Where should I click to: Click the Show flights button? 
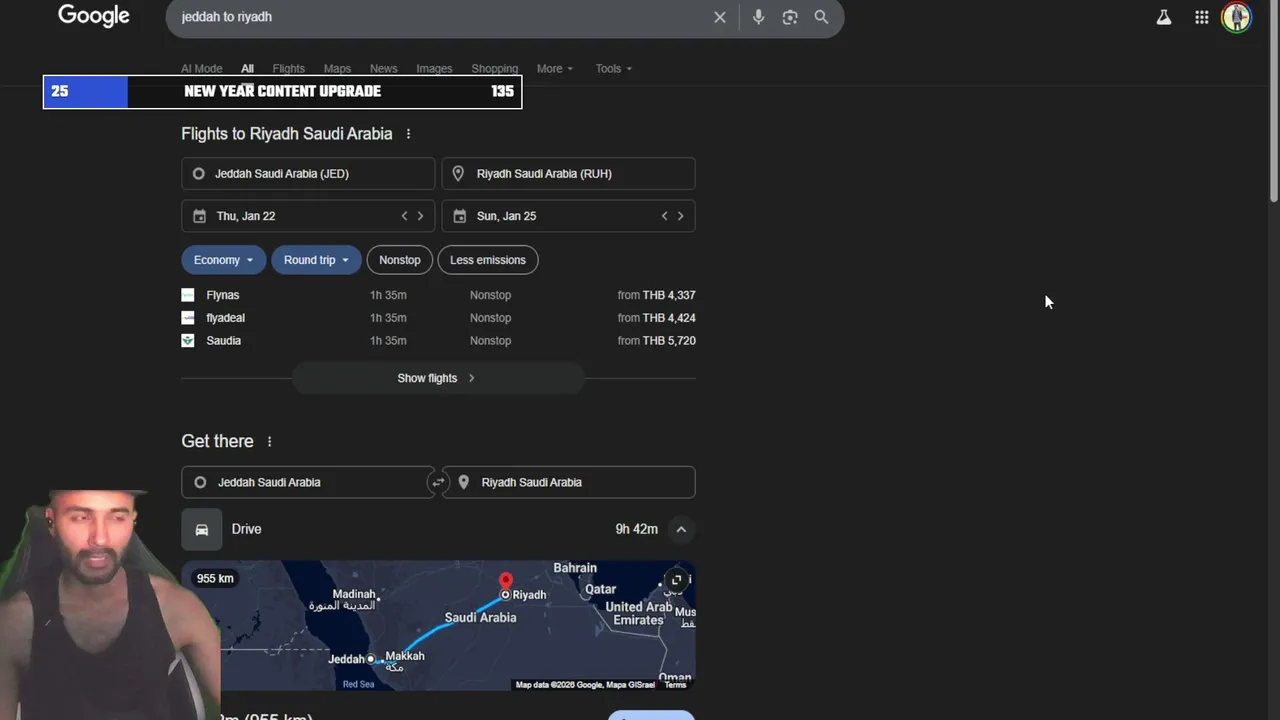(438, 378)
